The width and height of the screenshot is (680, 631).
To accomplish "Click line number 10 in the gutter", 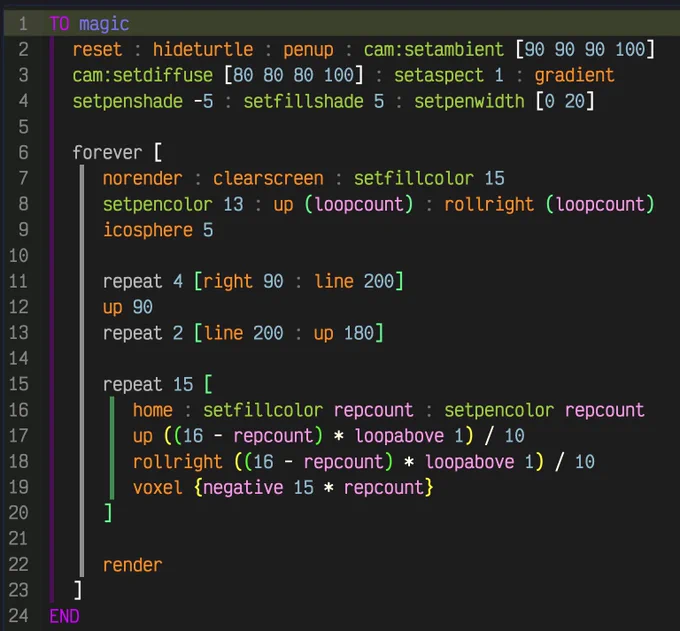I will 18,255.
